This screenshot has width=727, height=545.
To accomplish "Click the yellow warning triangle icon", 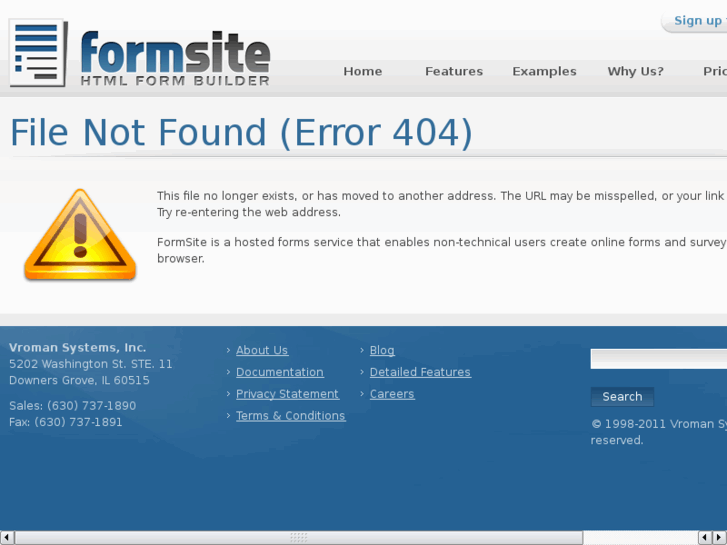I will coord(80,235).
